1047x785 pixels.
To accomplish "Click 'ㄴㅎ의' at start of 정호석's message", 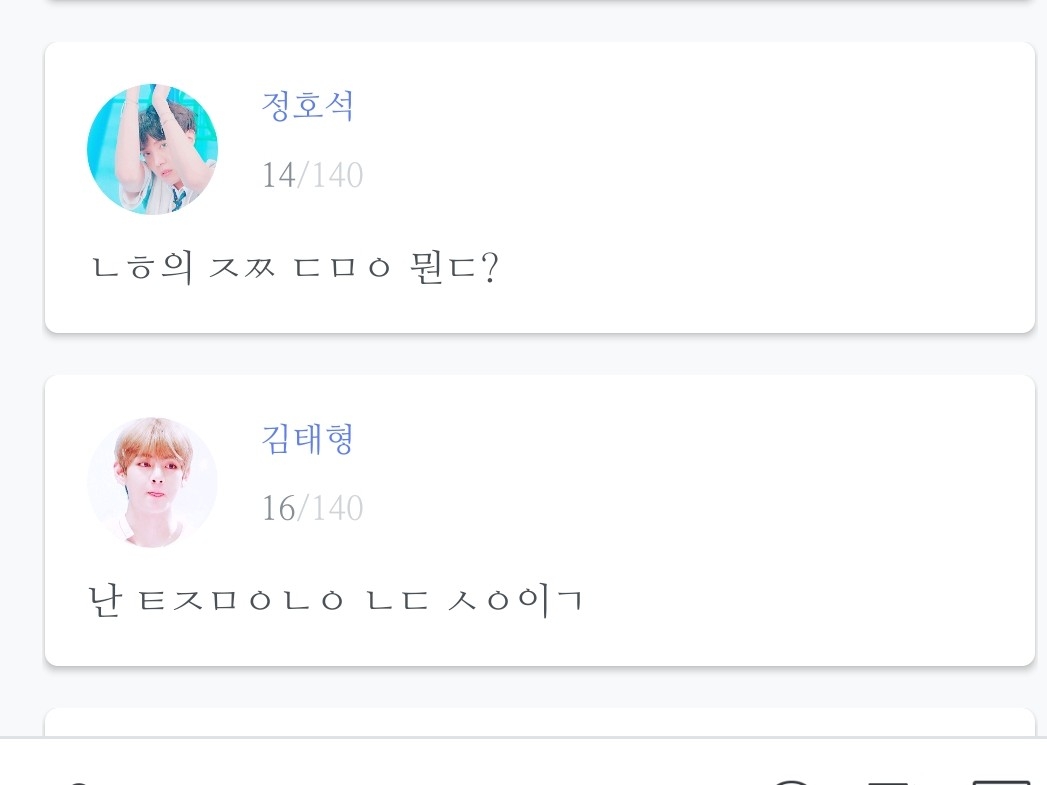I will [141, 269].
